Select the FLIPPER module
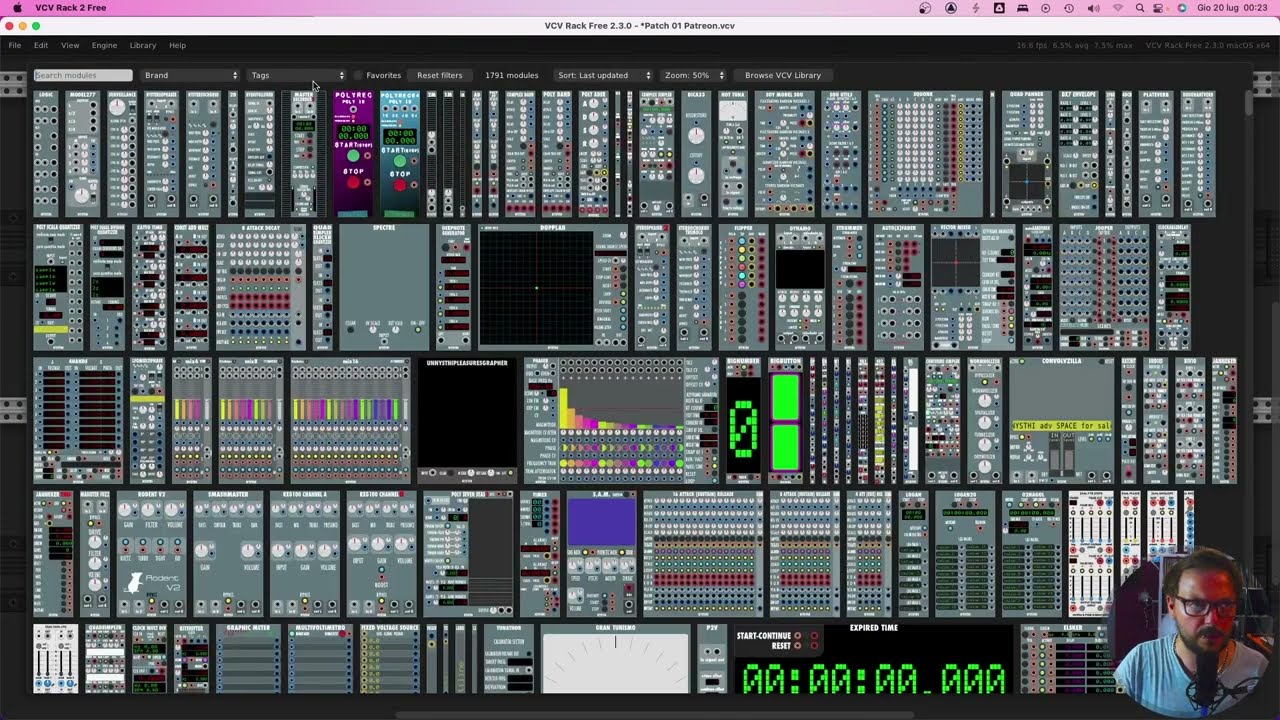1280x720 pixels. click(x=743, y=287)
